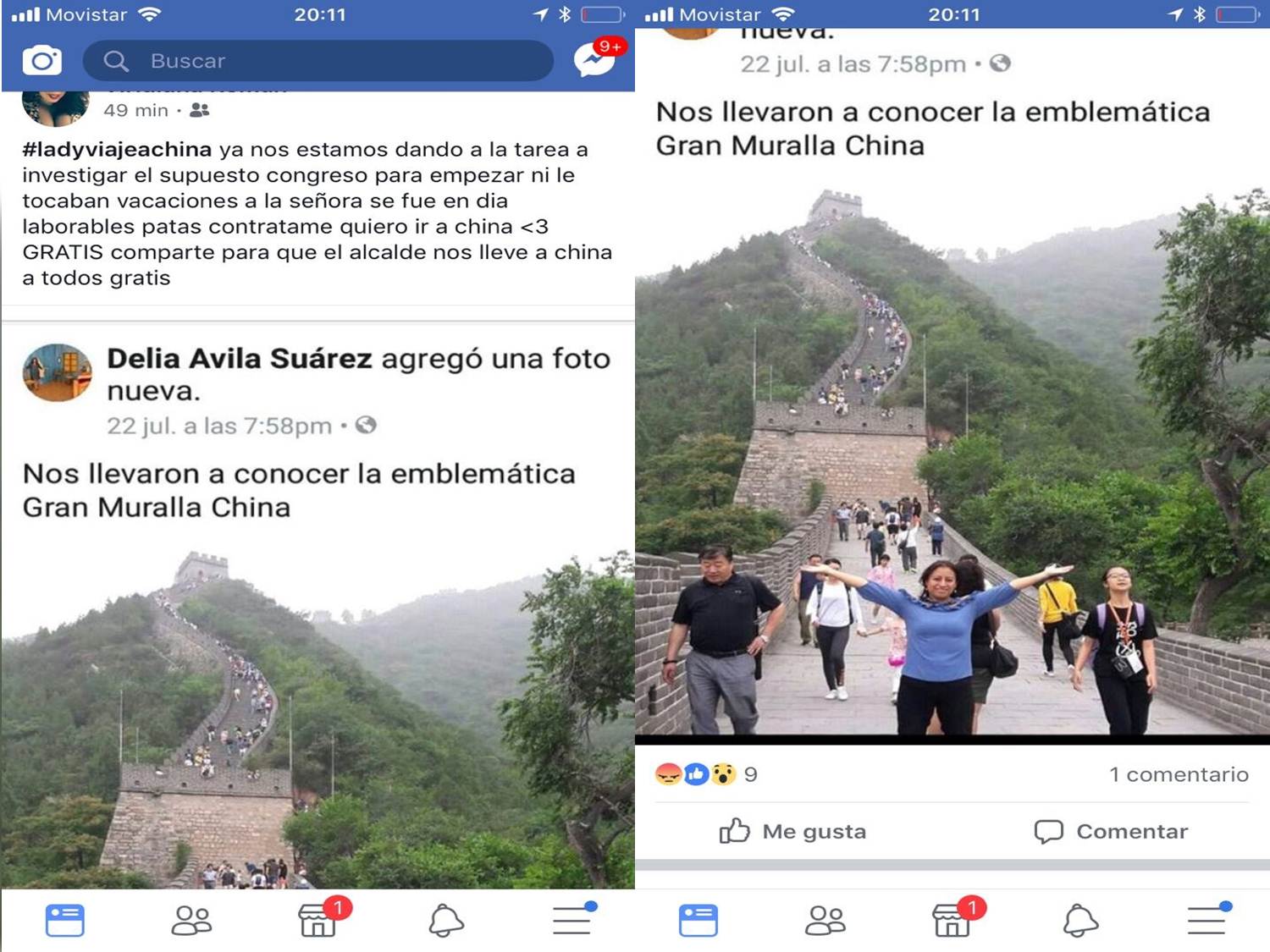Image resolution: width=1270 pixels, height=952 pixels.
Task: Tap the #ladyviajeachina hashtag
Action: coord(117,150)
